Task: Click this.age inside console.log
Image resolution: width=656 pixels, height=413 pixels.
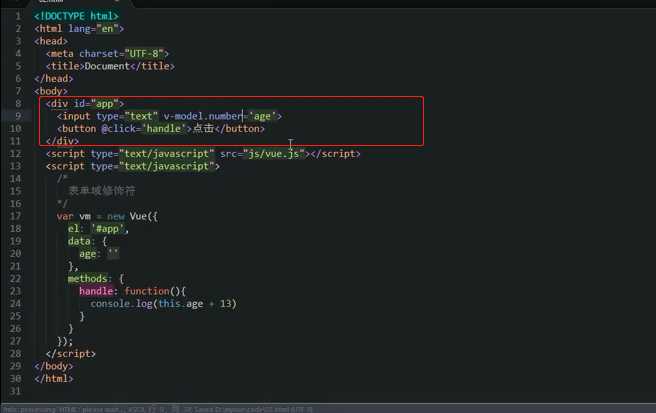Action: click(x=181, y=304)
